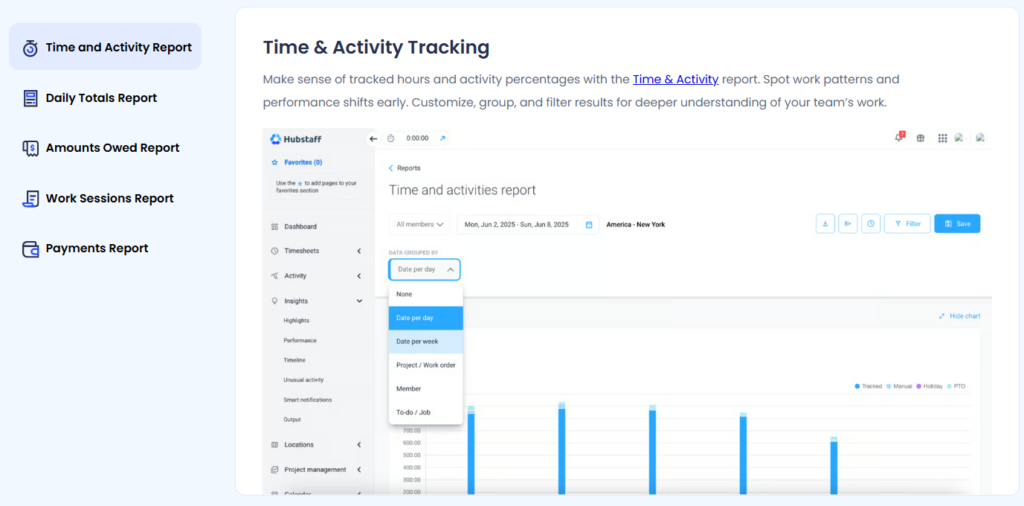
Task: Expand the Timesheets chevron
Action: pyautogui.click(x=359, y=251)
